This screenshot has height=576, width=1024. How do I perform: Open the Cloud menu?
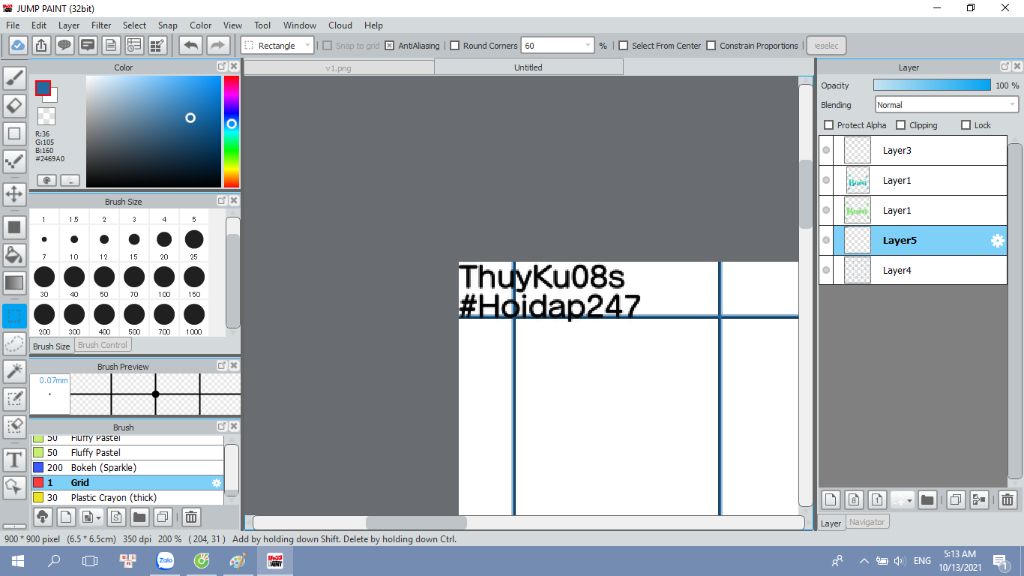340,25
